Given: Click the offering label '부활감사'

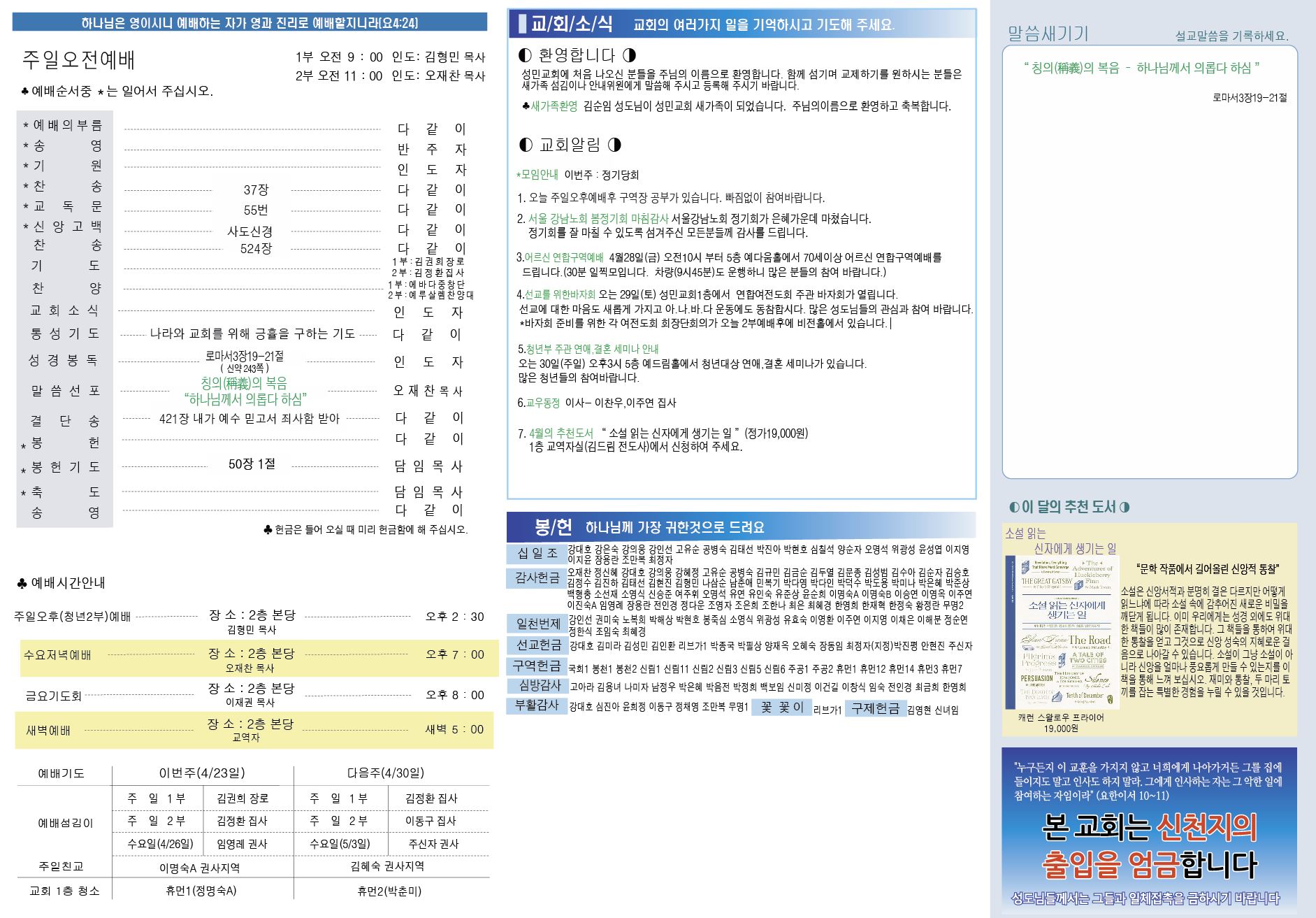Looking at the screenshot, I should pos(537,705).
